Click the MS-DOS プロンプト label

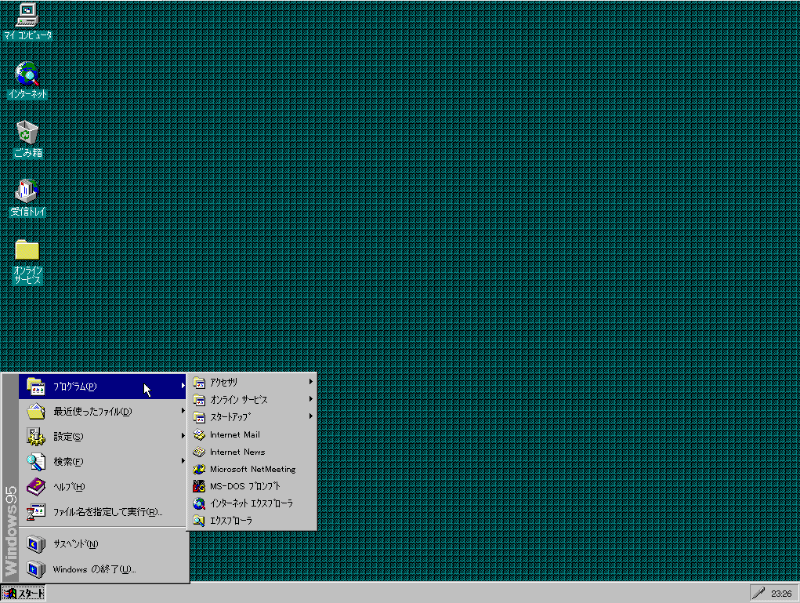coord(245,486)
